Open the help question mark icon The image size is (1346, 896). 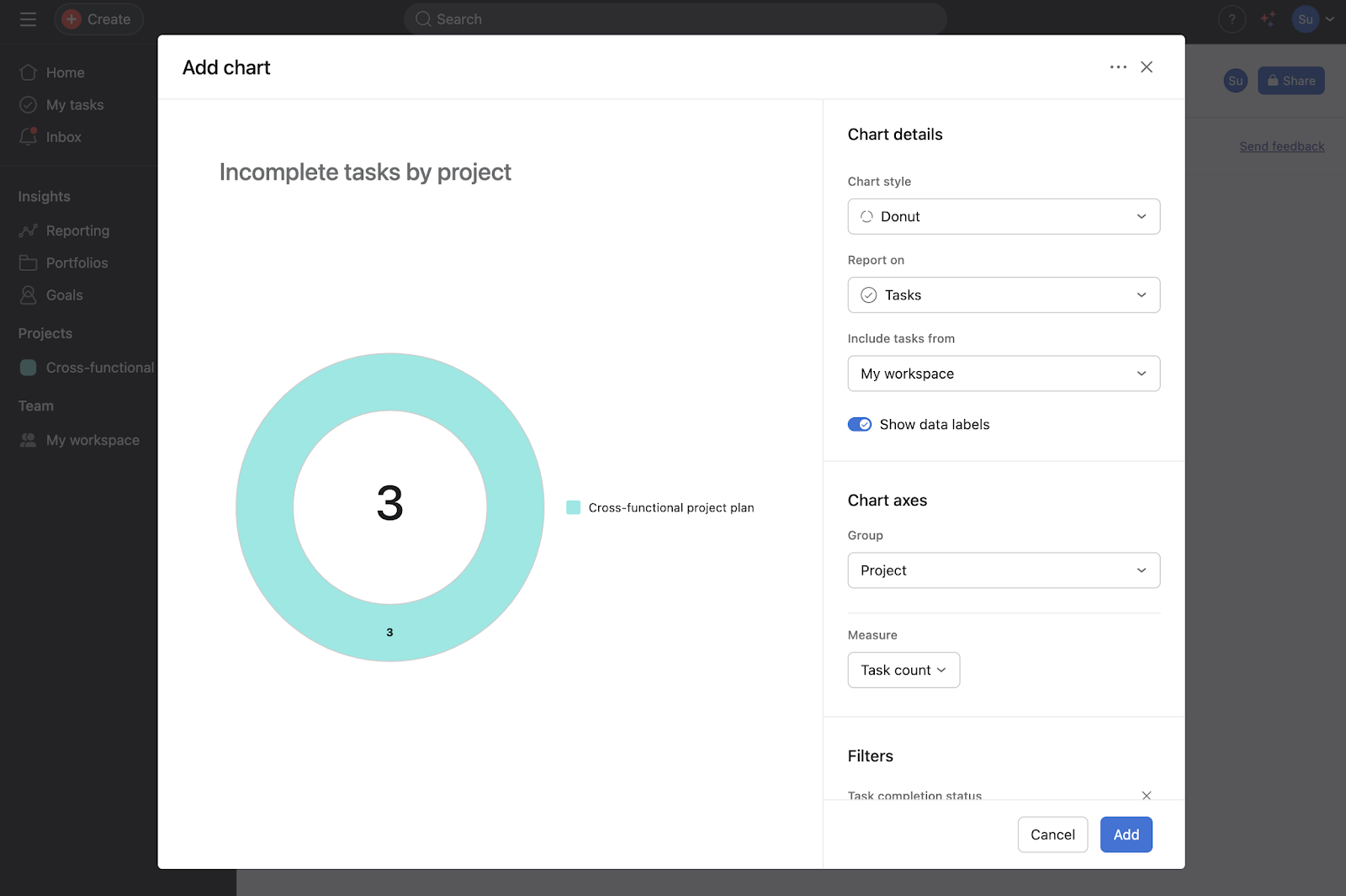click(x=1232, y=19)
